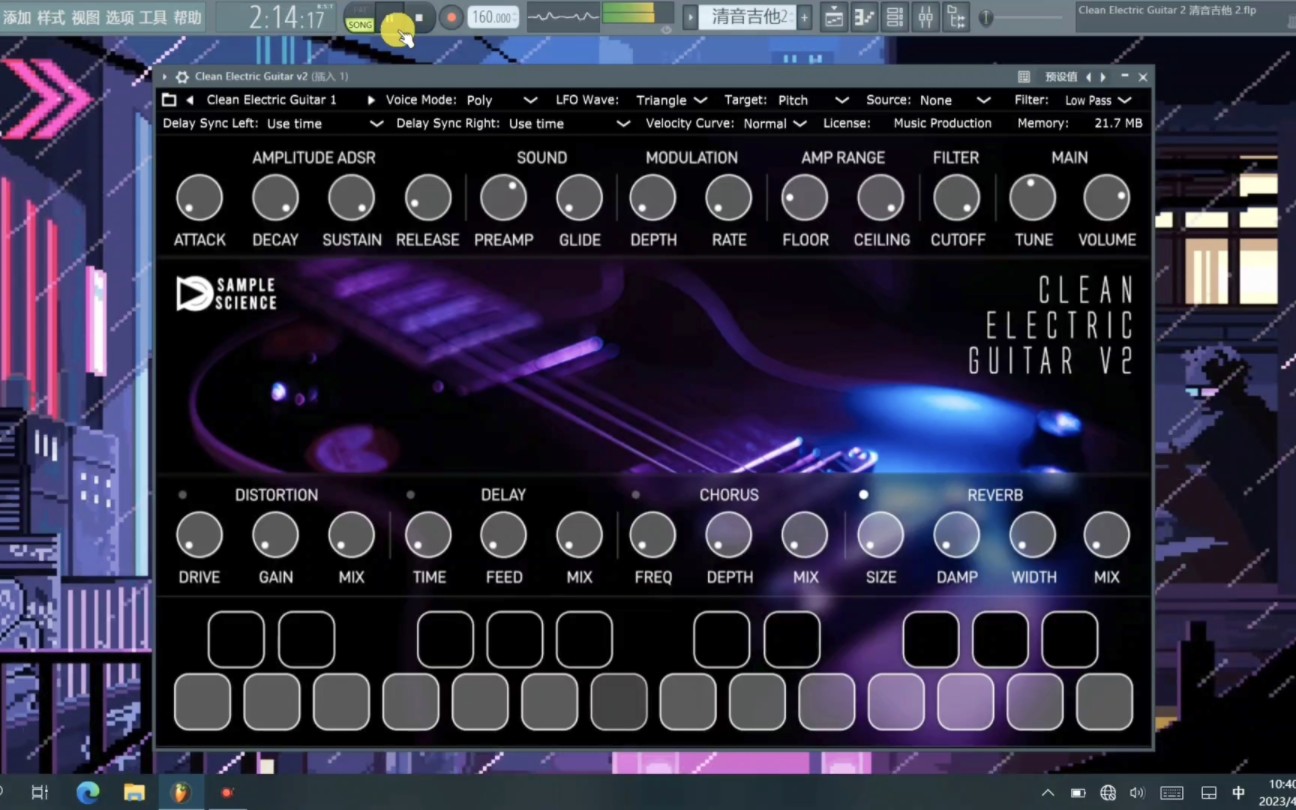
Task: Click the distortion DRIVE knob
Action: point(199,535)
